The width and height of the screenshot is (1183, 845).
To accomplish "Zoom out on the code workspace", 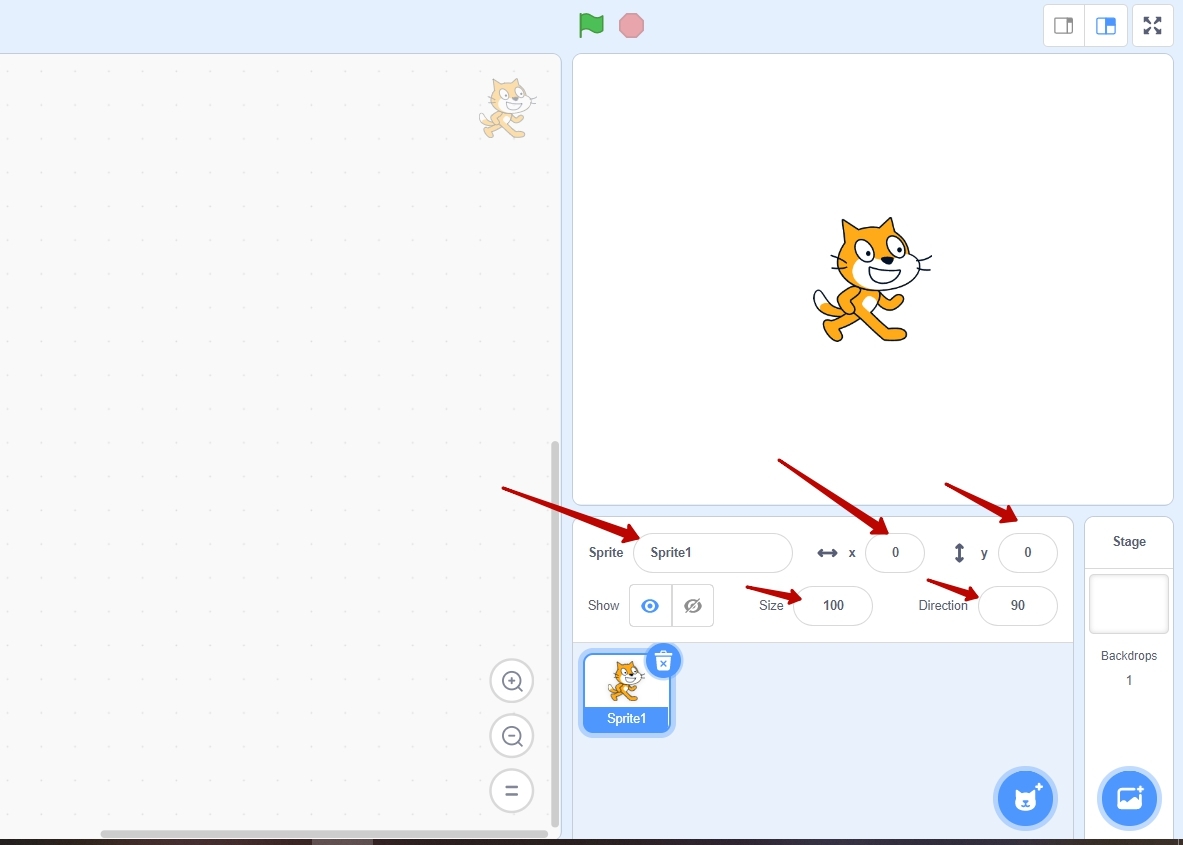I will 512,736.
